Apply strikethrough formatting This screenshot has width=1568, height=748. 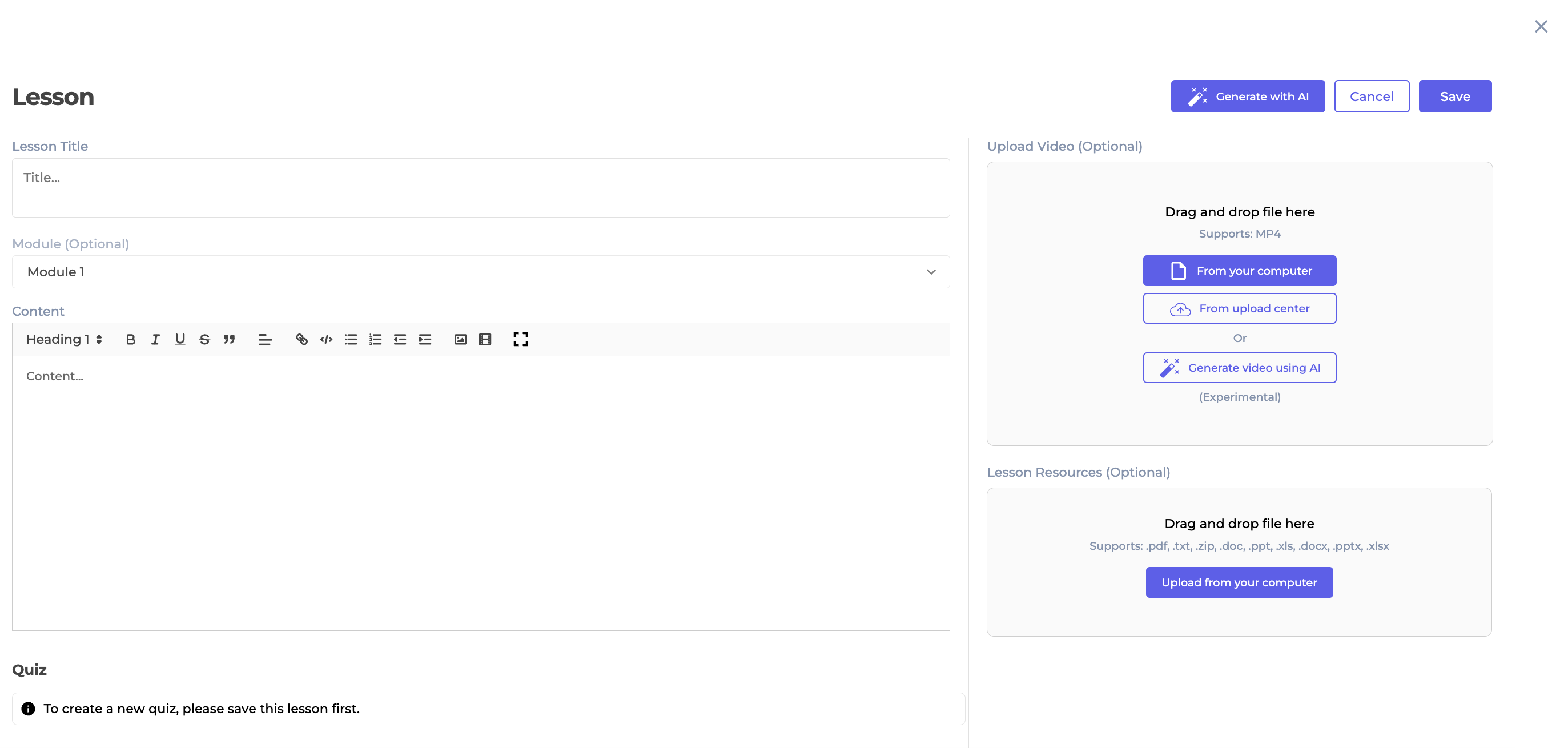pyautogui.click(x=204, y=340)
